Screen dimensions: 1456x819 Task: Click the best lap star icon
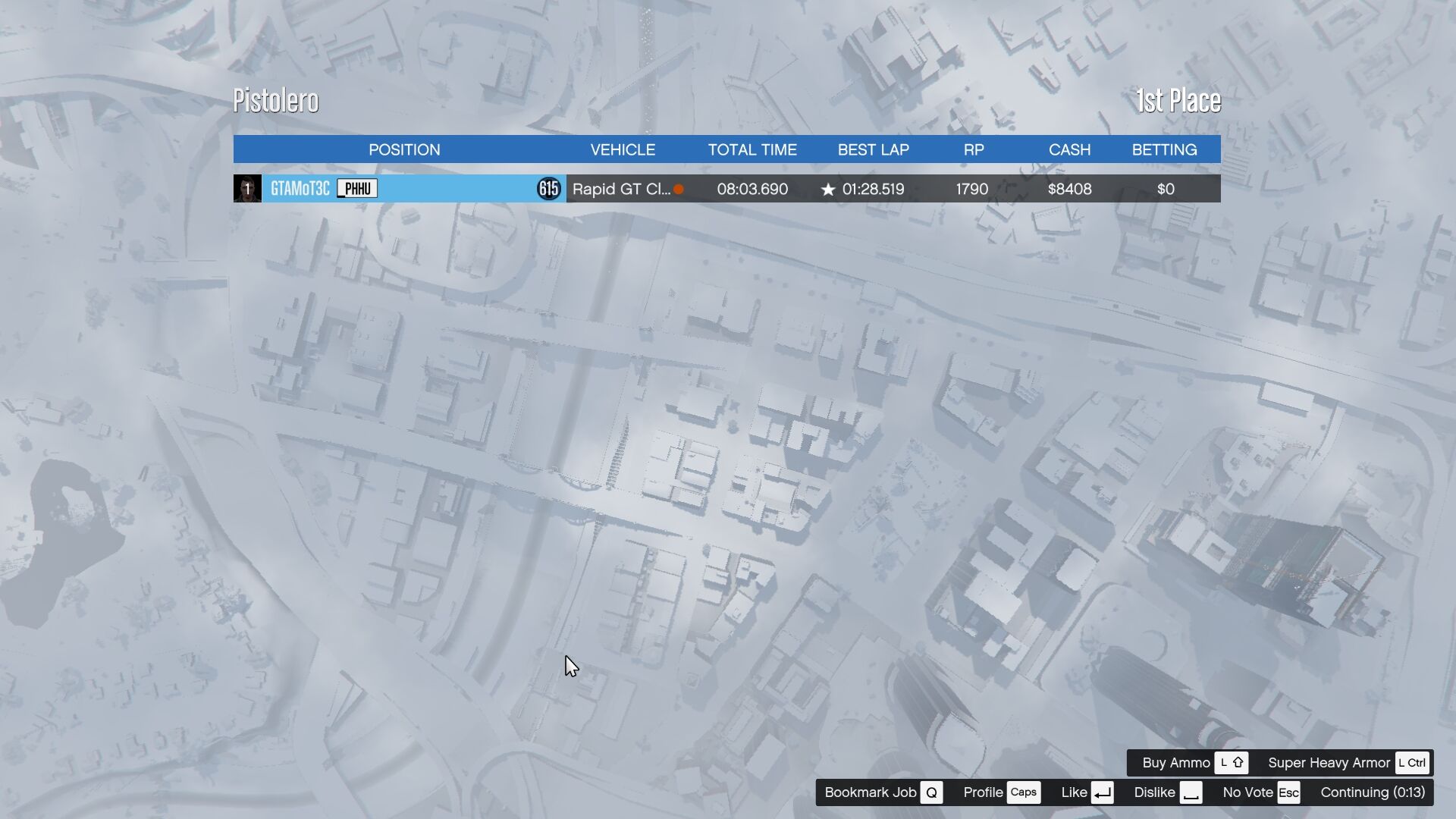coord(828,190)
